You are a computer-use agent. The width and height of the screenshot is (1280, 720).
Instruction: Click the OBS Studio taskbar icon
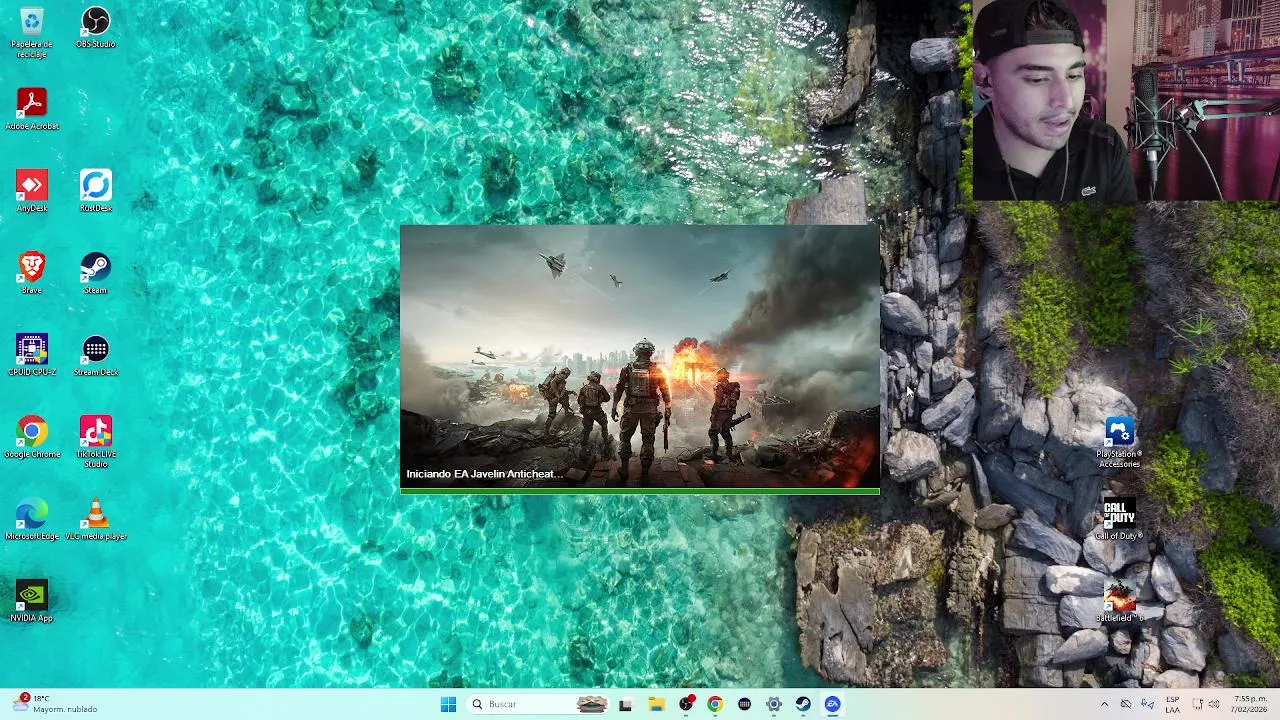(686, 704)
